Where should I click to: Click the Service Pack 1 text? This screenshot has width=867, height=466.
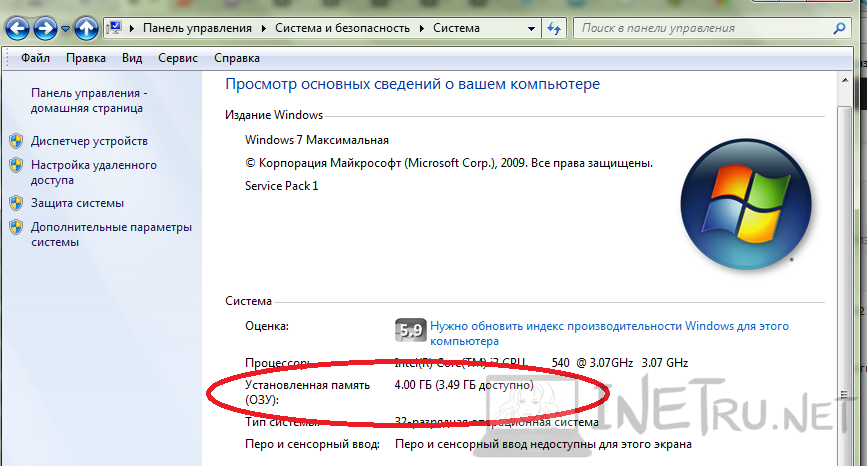[x=281, y=186]
